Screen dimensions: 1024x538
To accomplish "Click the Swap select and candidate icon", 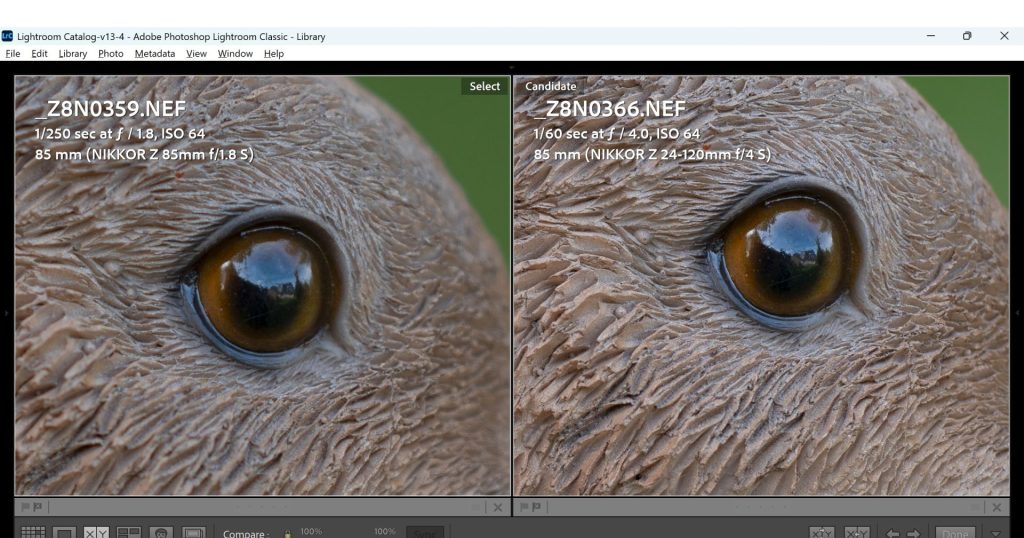I will (822, 533).
